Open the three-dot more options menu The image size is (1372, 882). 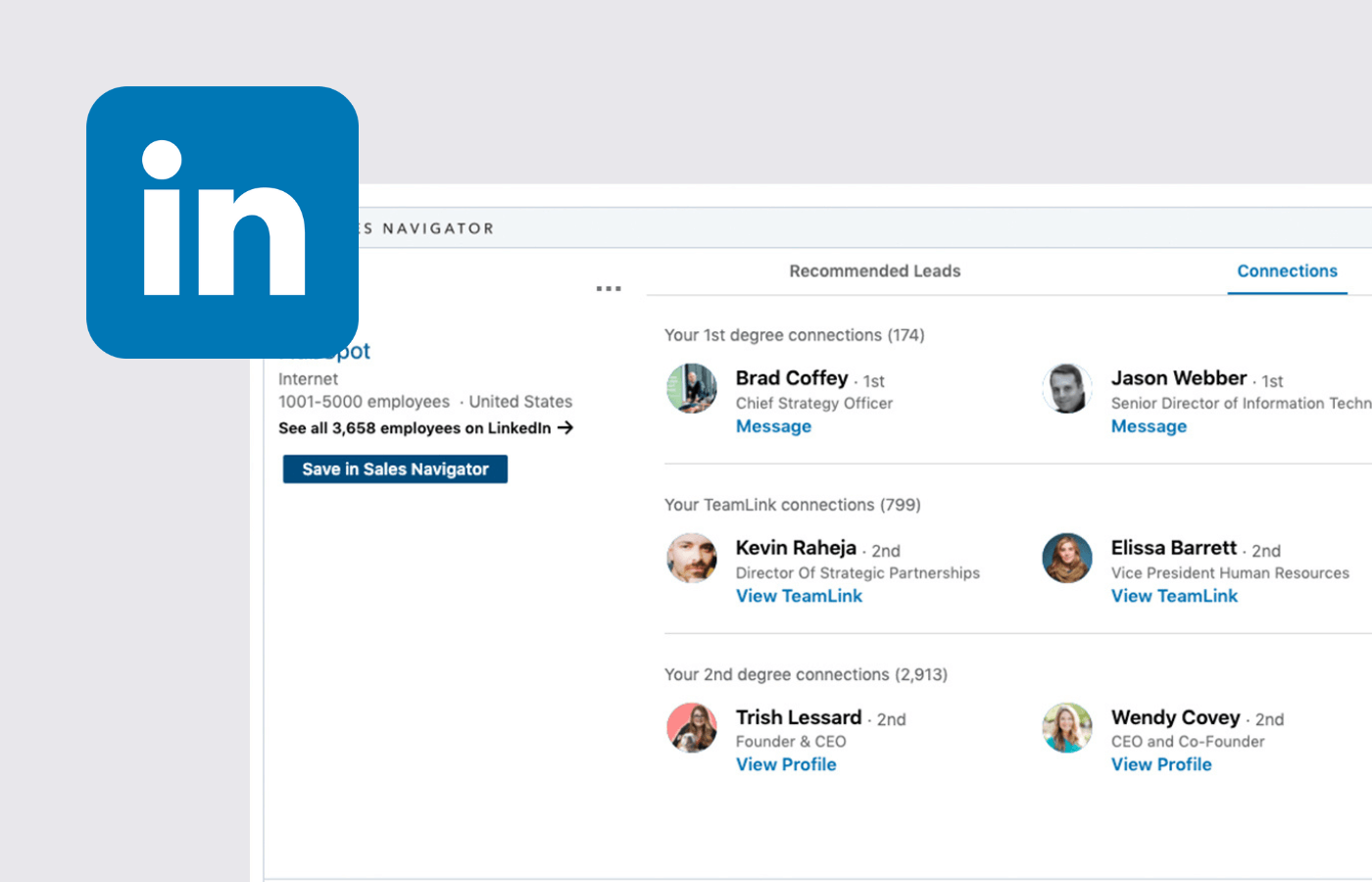pos(609,289)
